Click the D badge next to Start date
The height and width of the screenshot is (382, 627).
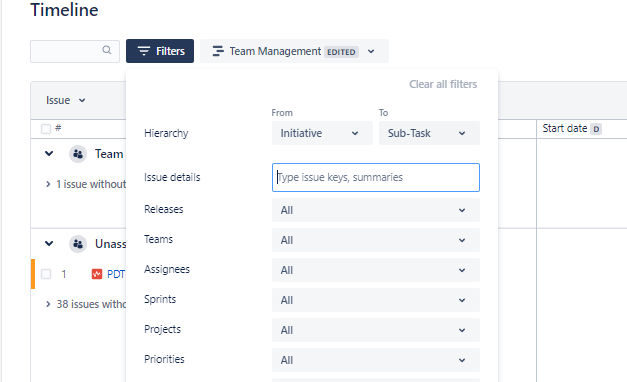(596, 129)
